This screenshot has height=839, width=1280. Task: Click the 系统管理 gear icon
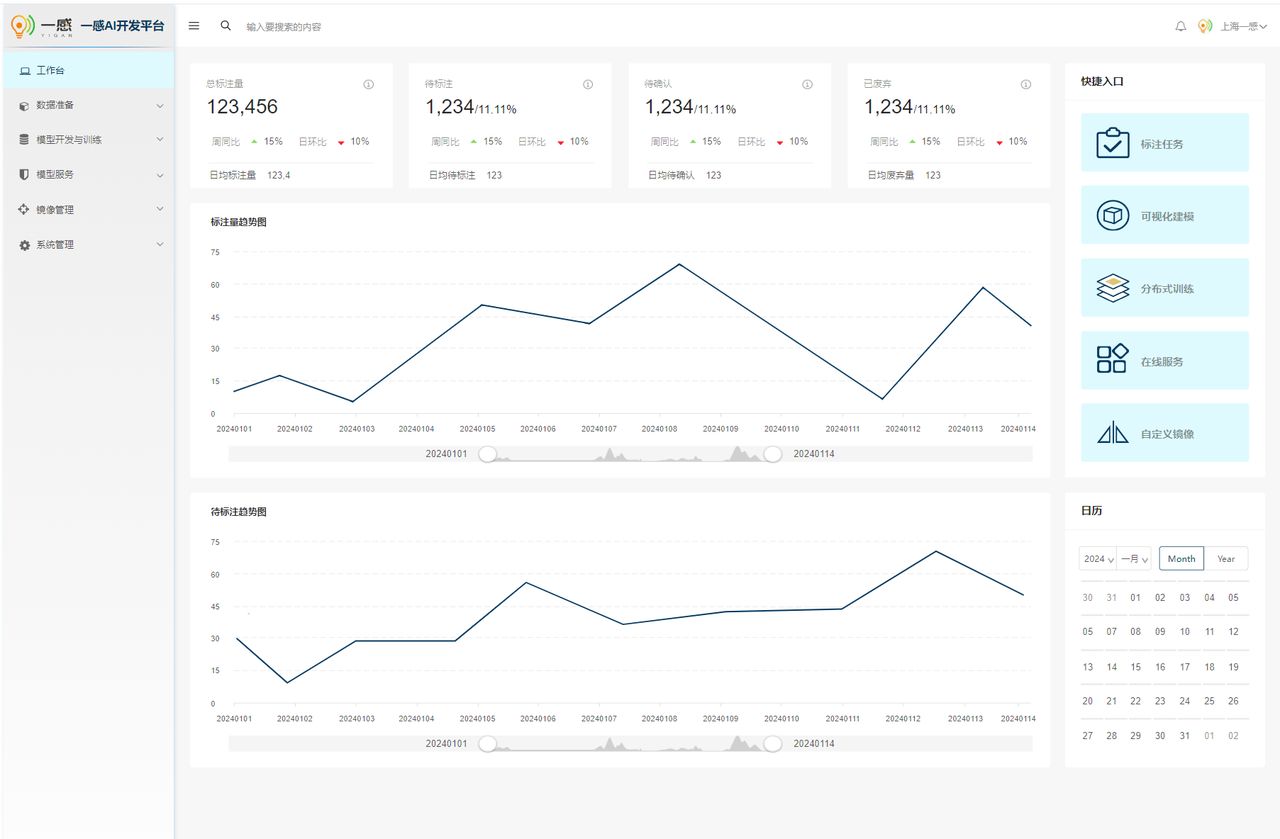(x=24, y=245)
